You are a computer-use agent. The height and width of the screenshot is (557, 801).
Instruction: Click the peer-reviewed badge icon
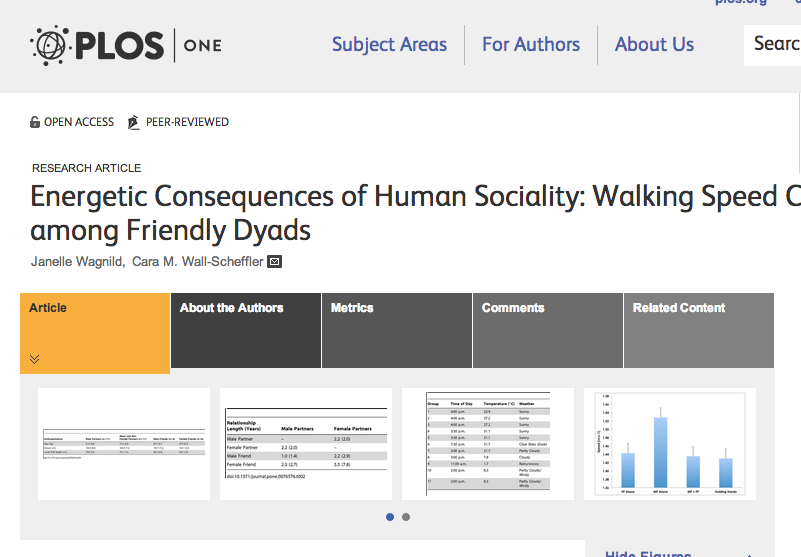point(134,122)
